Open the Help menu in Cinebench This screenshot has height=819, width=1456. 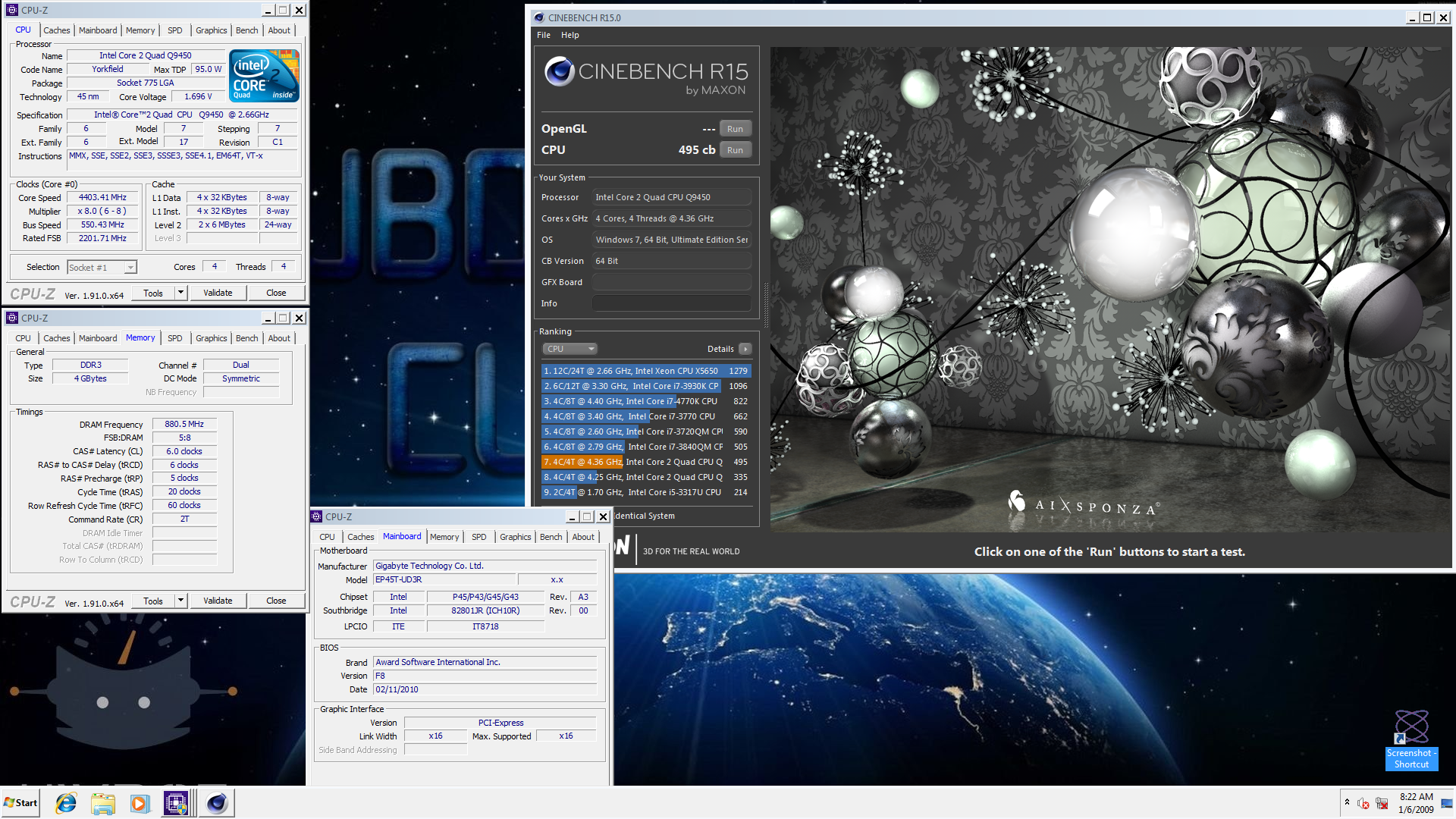pyautogui.click(x=570, y=35)
